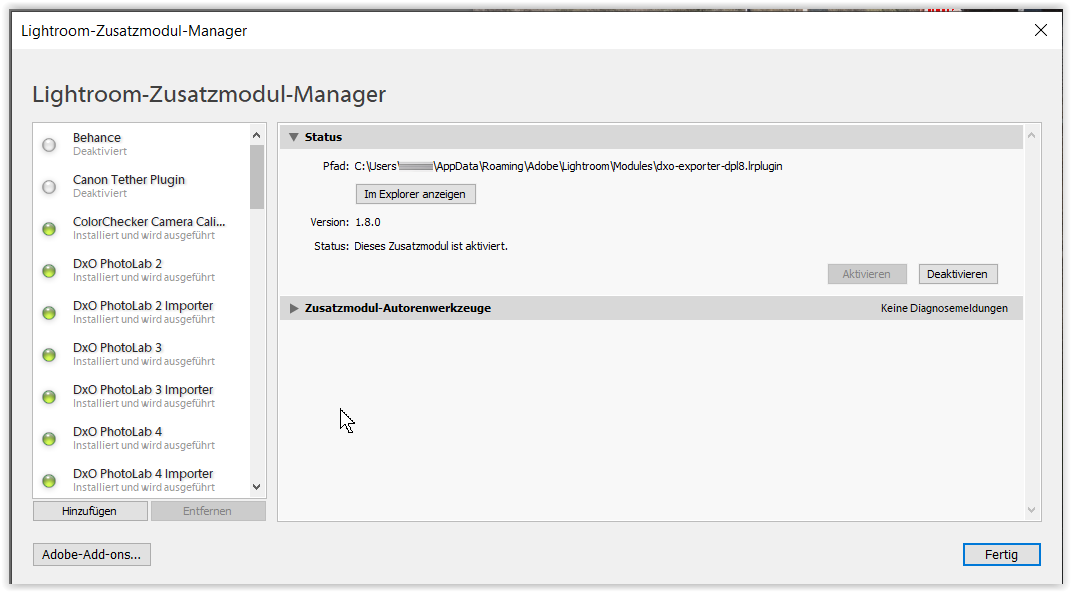Click the Deaktivieren button
Viewport: 1071px width, 592px height.
(958, 274)
